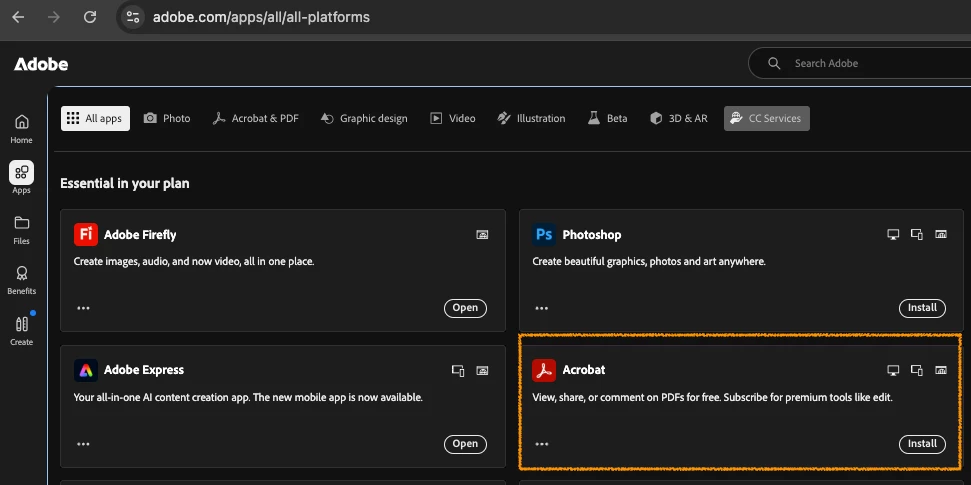Go back with the browser back arrow
This screenshot has height=485, width=971.
click(x=18, y=17)
